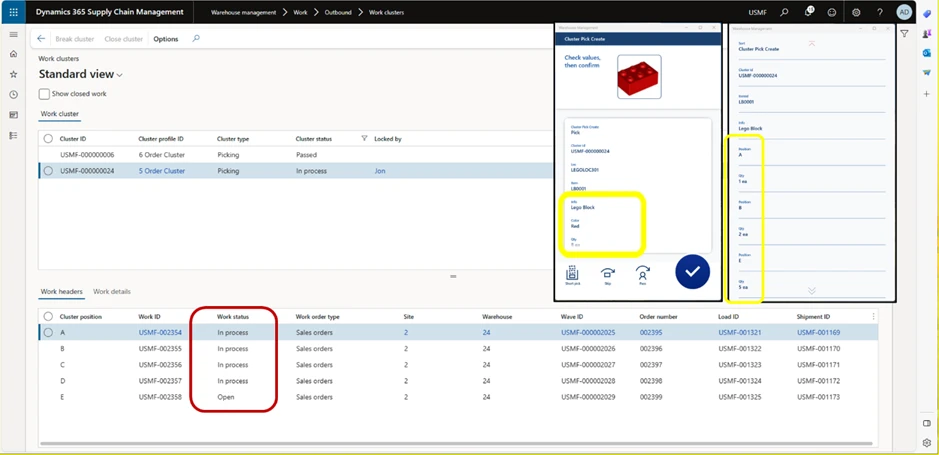Open Options tab in action pane
The width and height of the screenshot is (939, 455).
coord(166,39)
